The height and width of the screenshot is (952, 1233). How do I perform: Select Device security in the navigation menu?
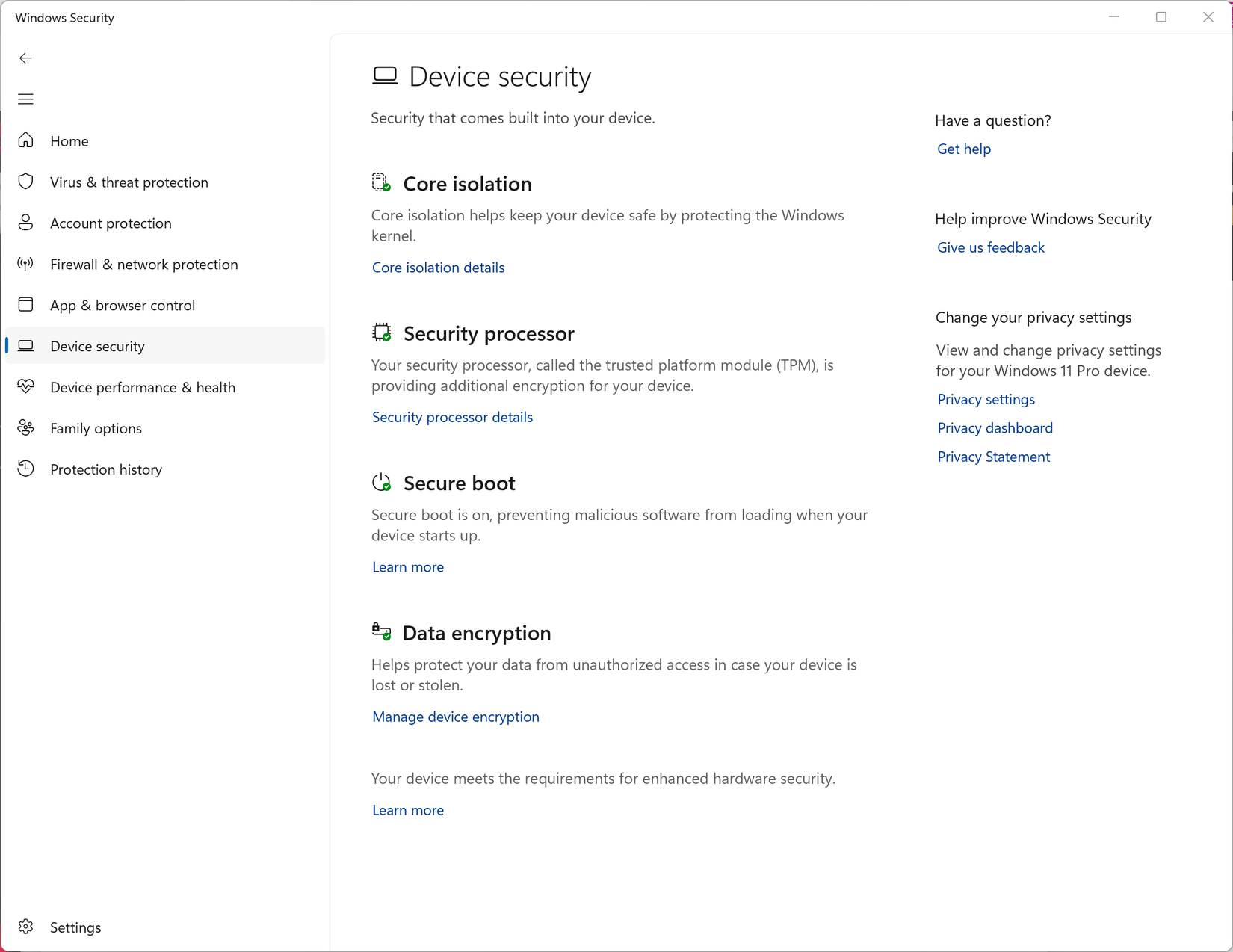(x=98, y=346)
